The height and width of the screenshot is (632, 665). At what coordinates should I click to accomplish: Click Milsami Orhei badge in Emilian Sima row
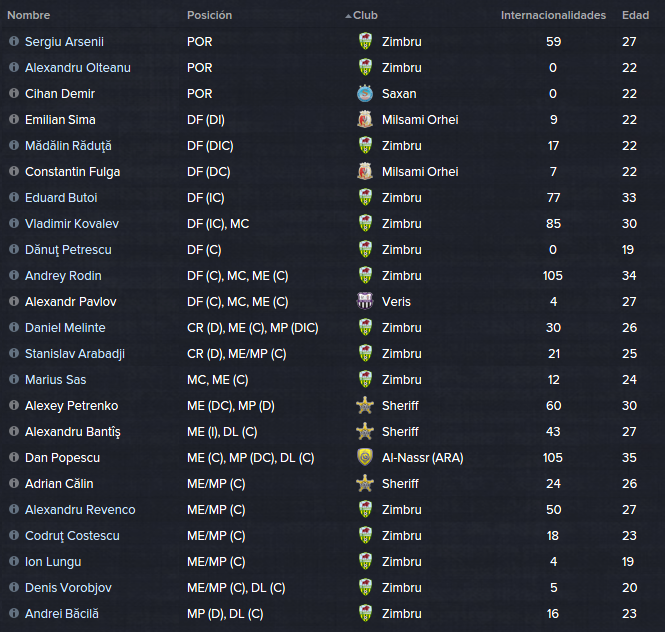[x=365, y=120]
